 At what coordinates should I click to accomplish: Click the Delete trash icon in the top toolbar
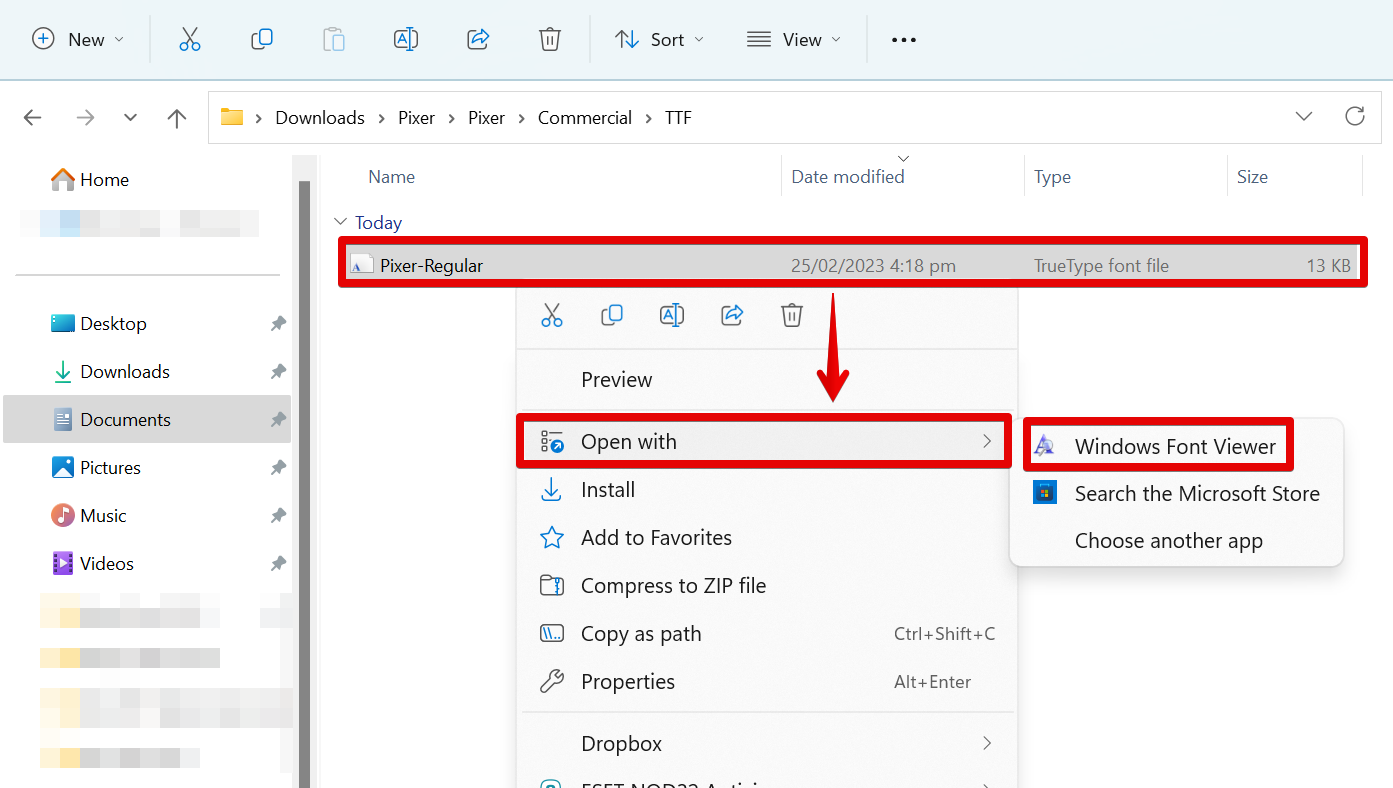click(549, 40)
